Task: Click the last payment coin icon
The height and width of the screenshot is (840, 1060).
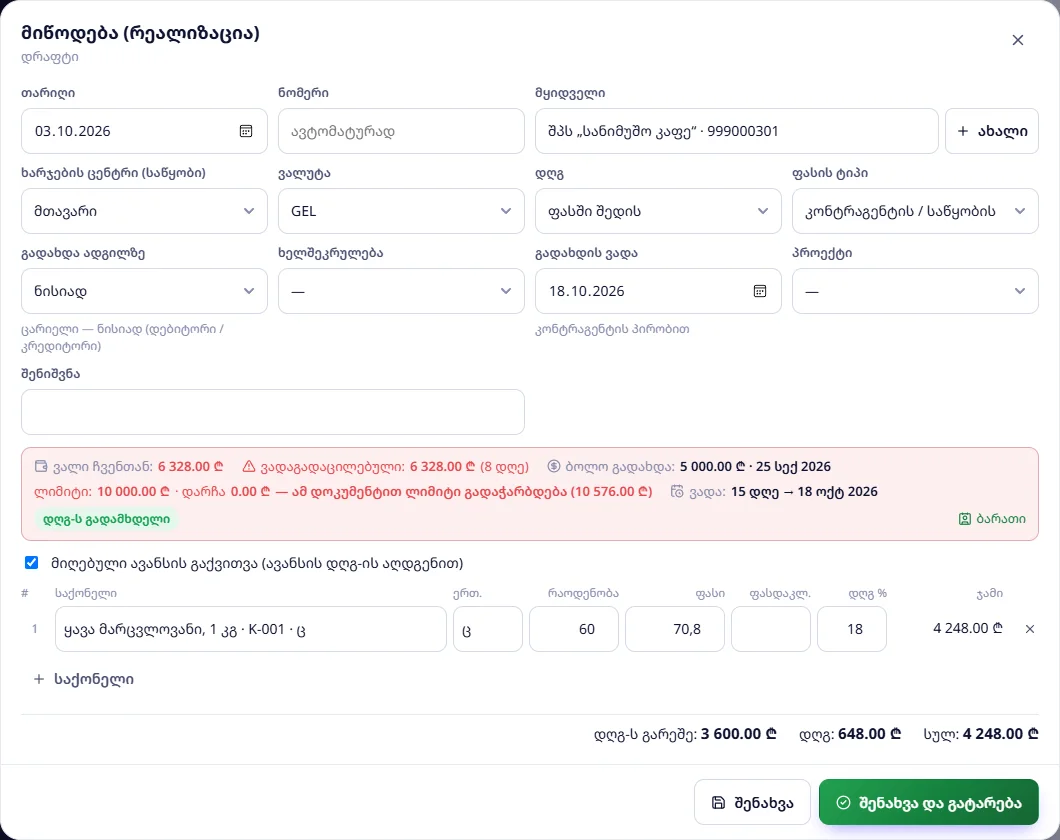Action: coord(554,466)
